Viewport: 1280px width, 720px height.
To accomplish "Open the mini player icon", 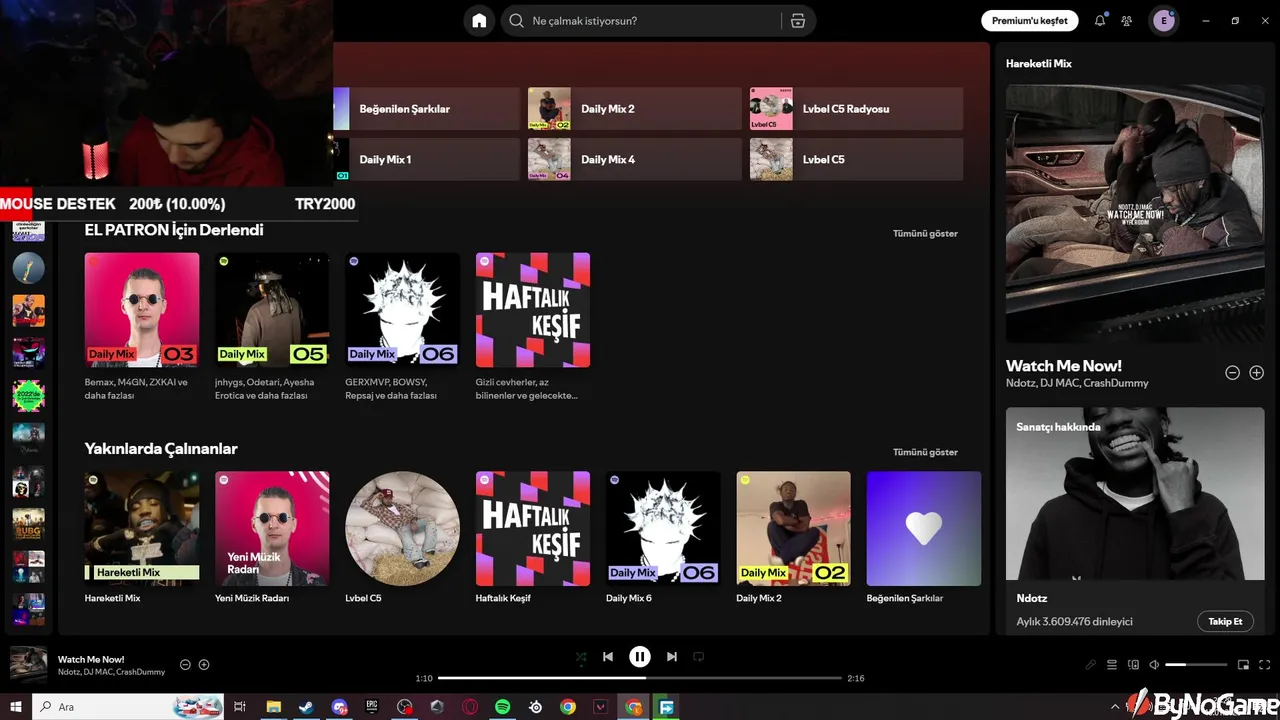I will coord(1244,665).
